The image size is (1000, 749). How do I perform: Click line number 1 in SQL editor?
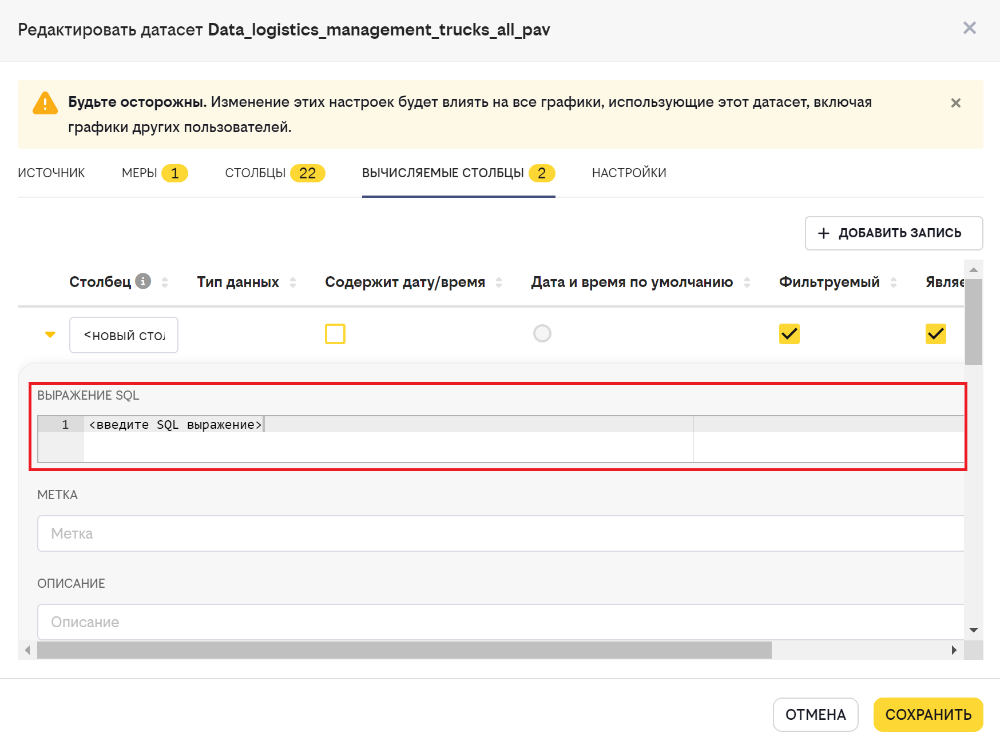[x=65, y=424]
